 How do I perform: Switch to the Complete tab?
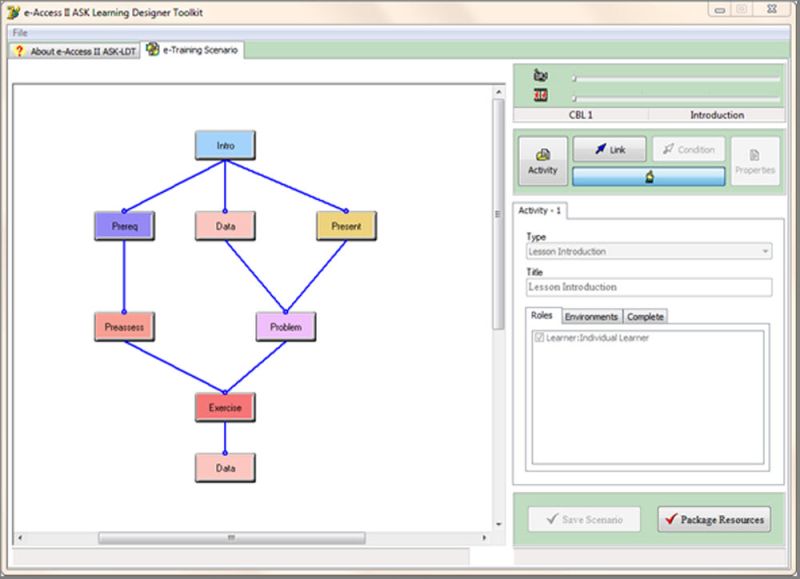point(645,317)
